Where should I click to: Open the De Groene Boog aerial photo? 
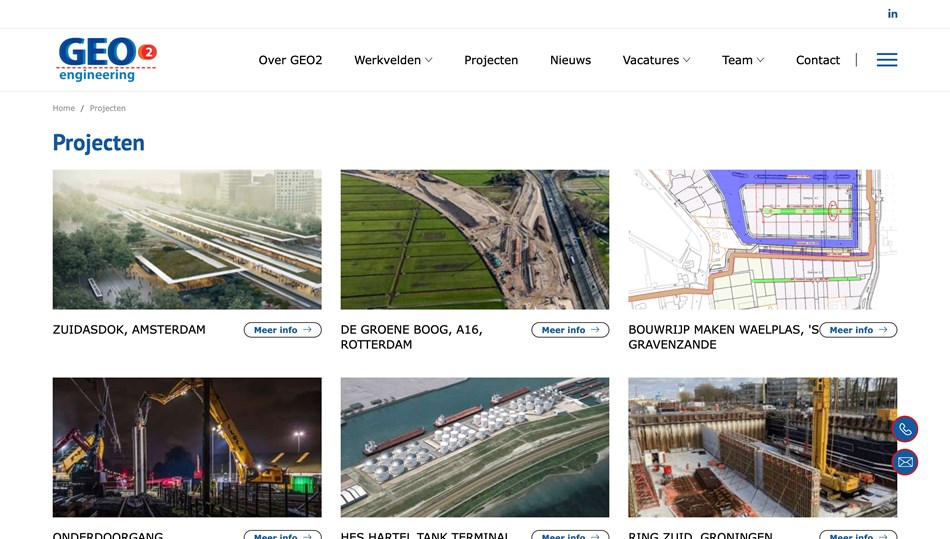[475, 239]
